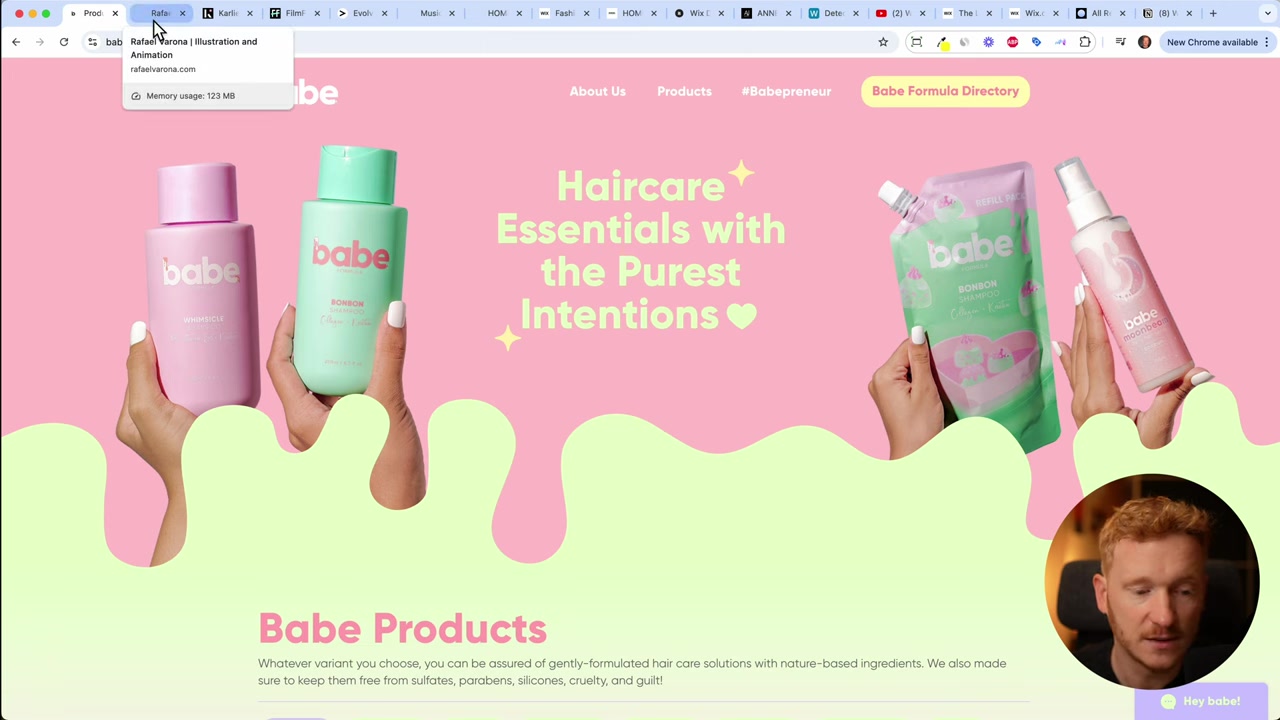Open the grey swirl extension icon
The height and width of the screenshot is (720, 1280).
[964, 42]
